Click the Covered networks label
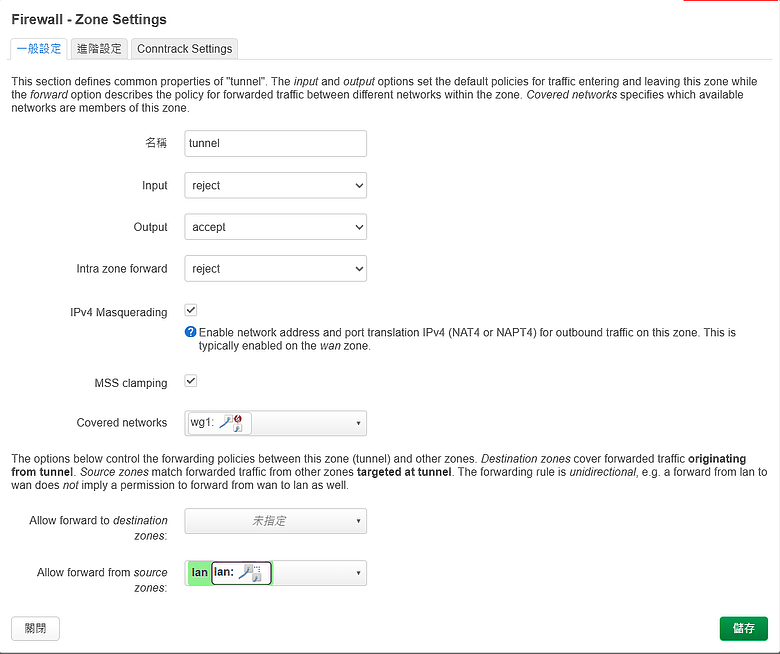 coord(122,423)
